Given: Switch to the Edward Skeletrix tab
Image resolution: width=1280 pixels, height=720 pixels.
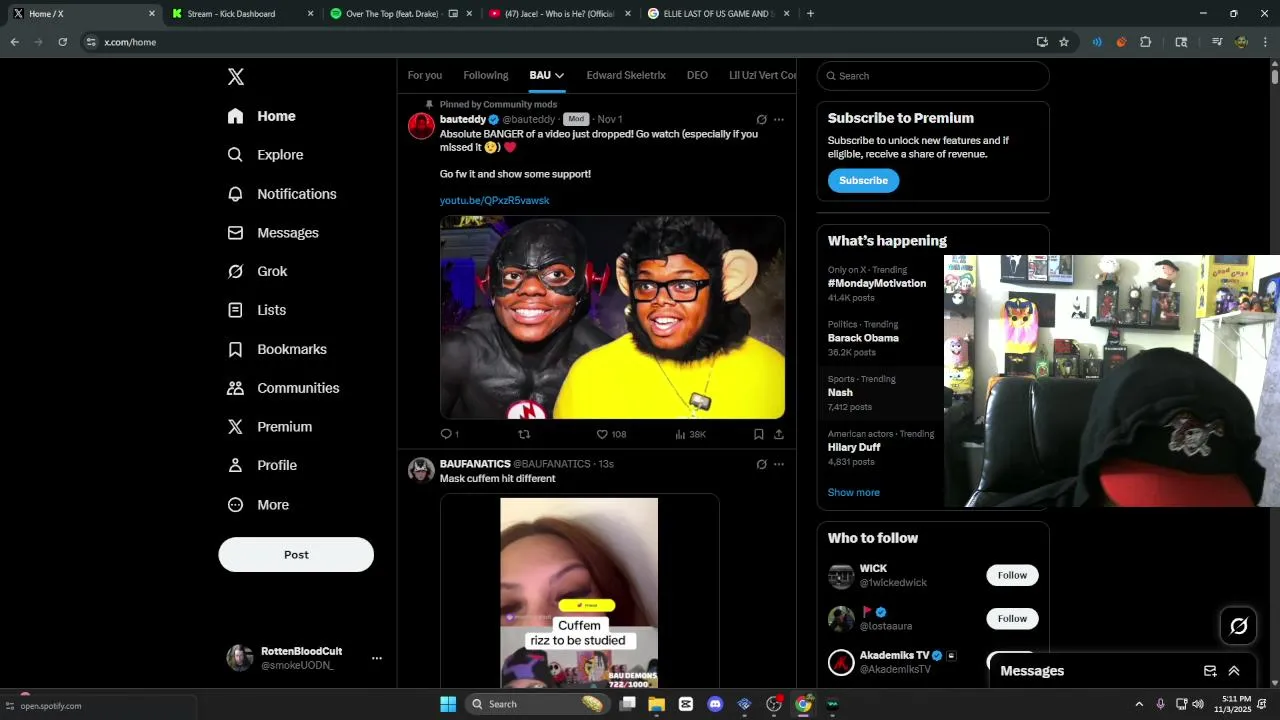Looking at the screenshot, I should pos(626,75).
